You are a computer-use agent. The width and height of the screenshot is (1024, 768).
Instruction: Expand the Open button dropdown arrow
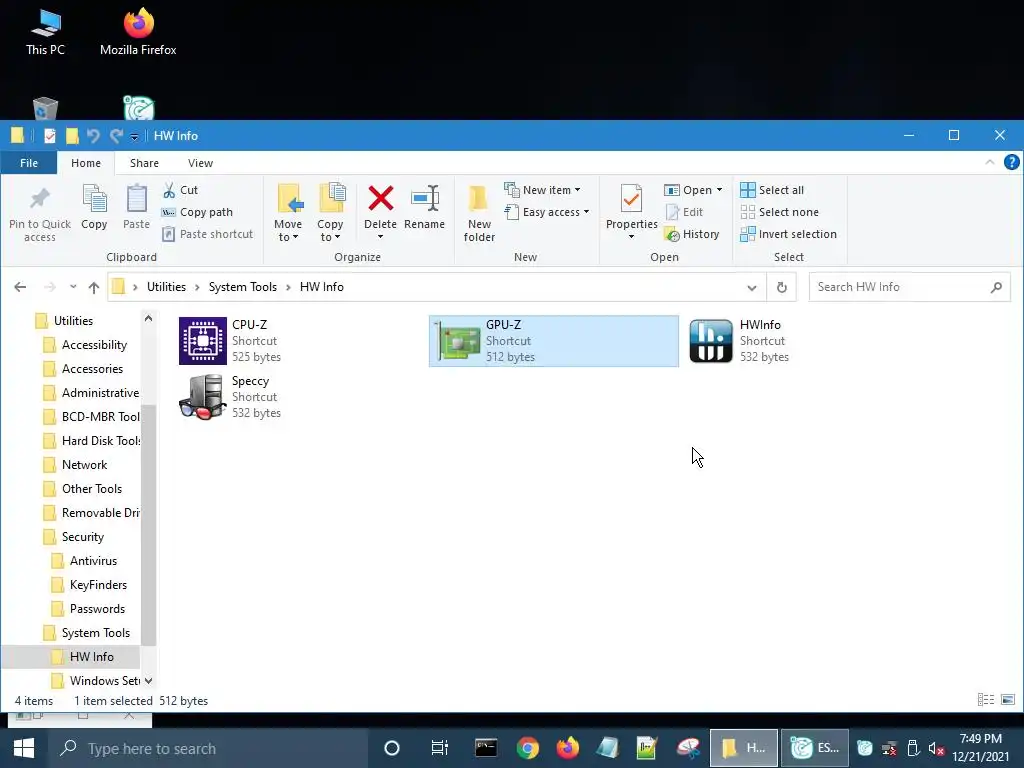click(x=720, y=190)
